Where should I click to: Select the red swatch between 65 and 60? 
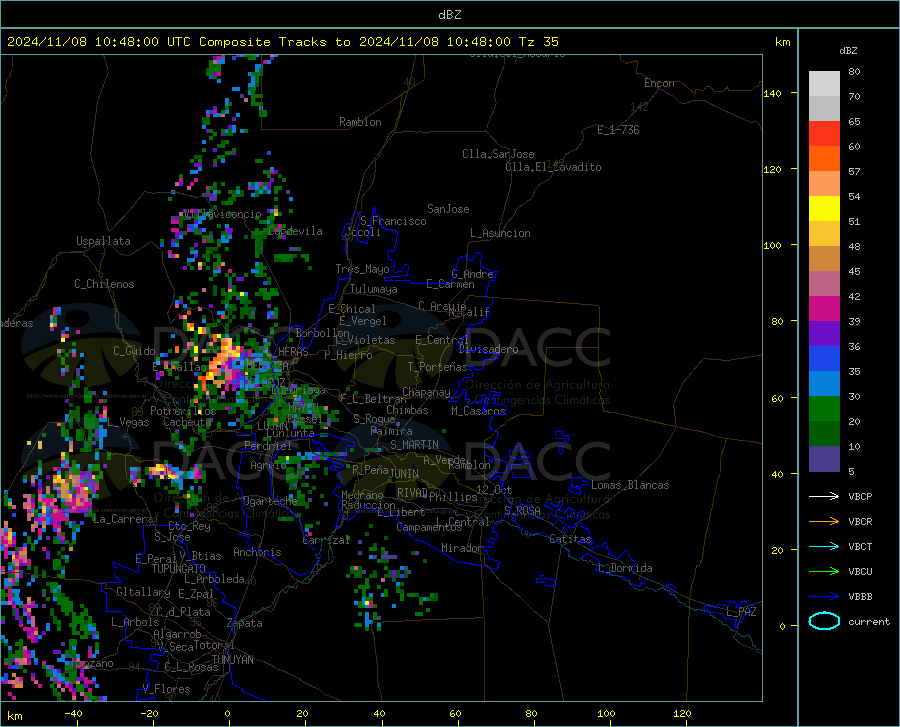click(824, 134)
